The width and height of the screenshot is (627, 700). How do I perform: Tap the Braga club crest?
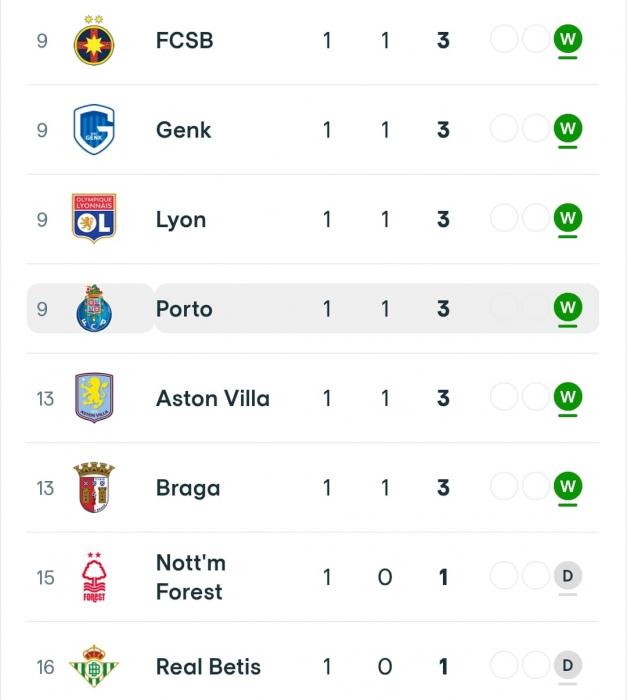[x=94, y=487]
